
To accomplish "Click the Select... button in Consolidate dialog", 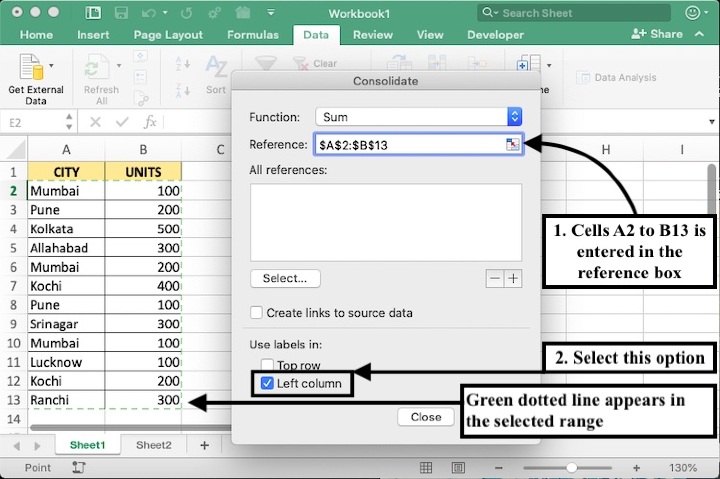I will point(285,278).
